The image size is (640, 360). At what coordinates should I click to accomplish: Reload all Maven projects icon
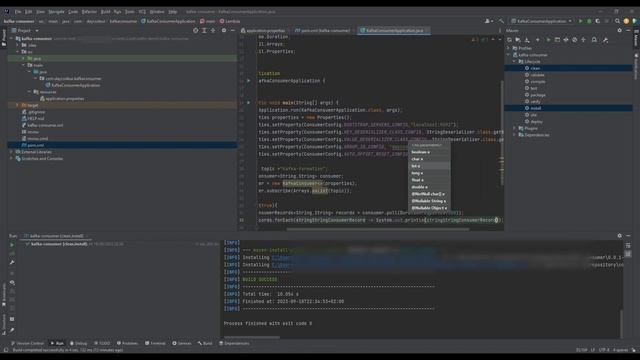point(509,40)
